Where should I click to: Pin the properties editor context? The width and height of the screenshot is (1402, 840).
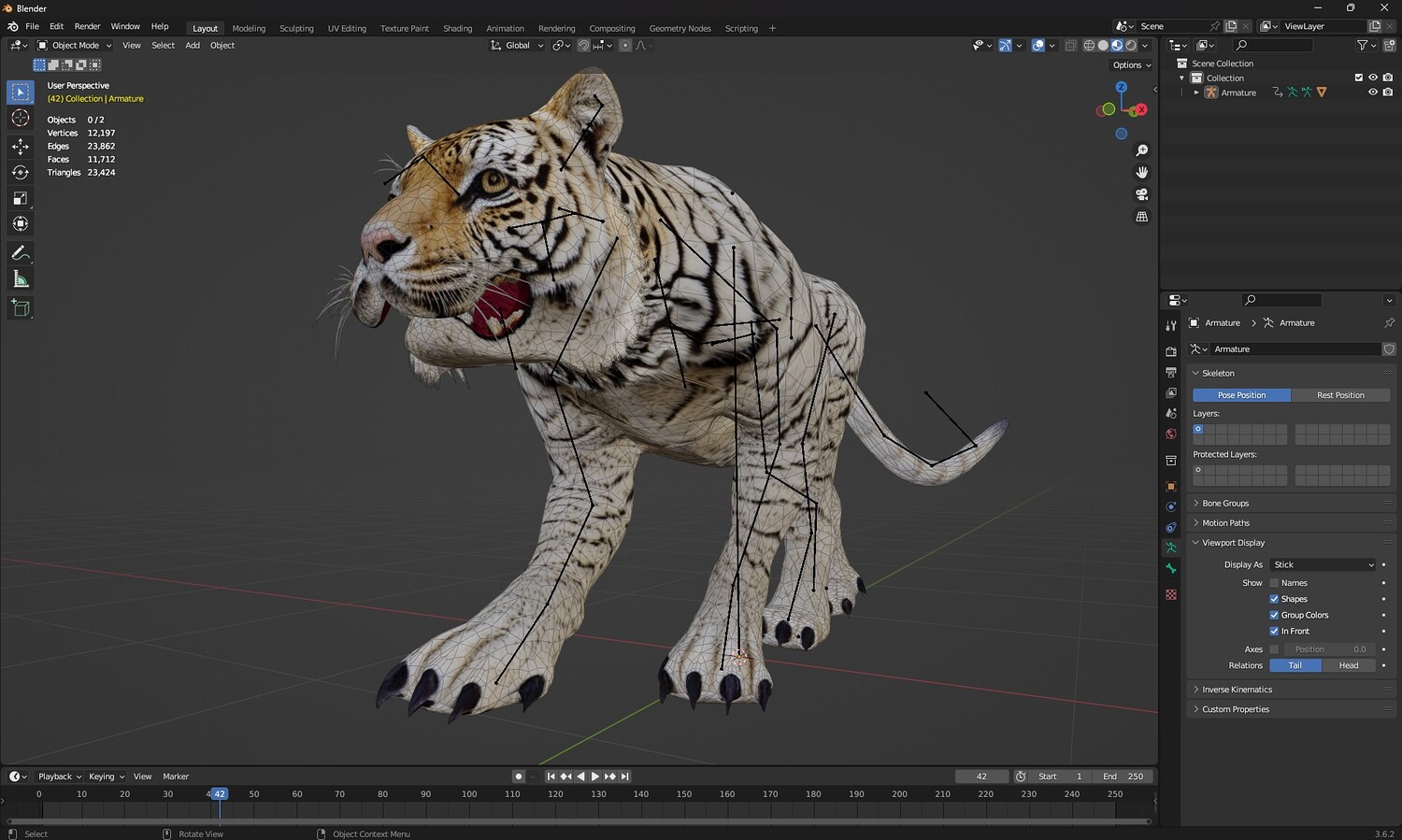pyautogui.click(x=1389, y=323)
